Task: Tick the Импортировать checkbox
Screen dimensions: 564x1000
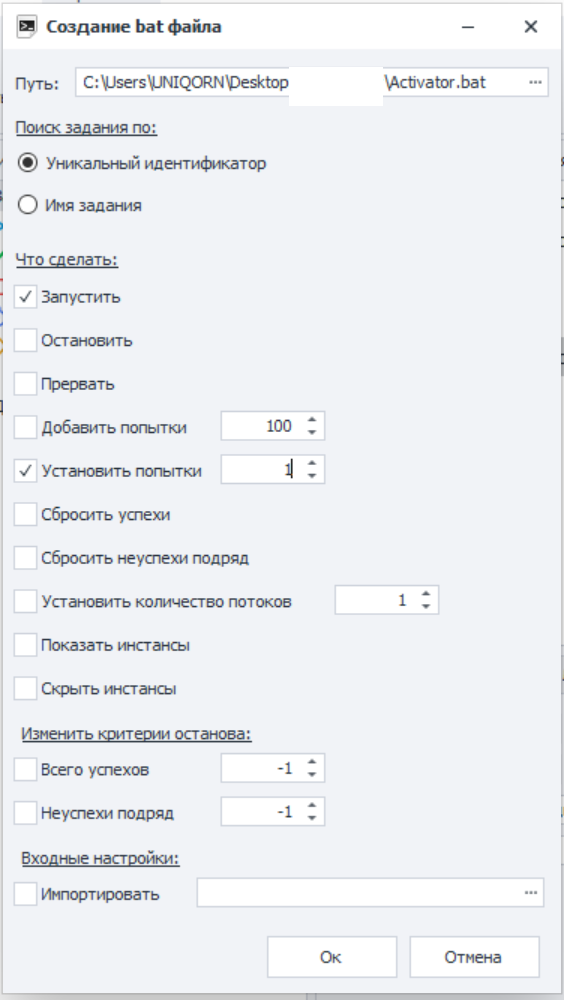Action: pyautogui.click(x=26, y=895)
